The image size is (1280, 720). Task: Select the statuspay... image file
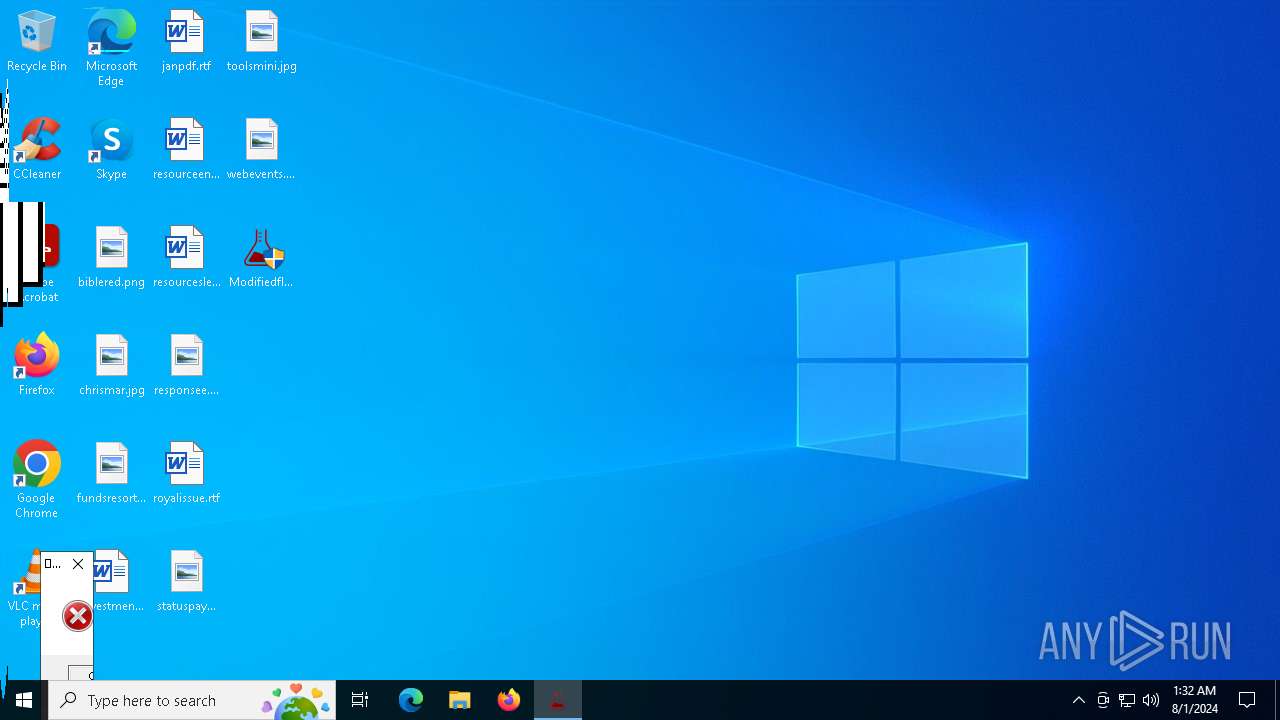[186, 581]
